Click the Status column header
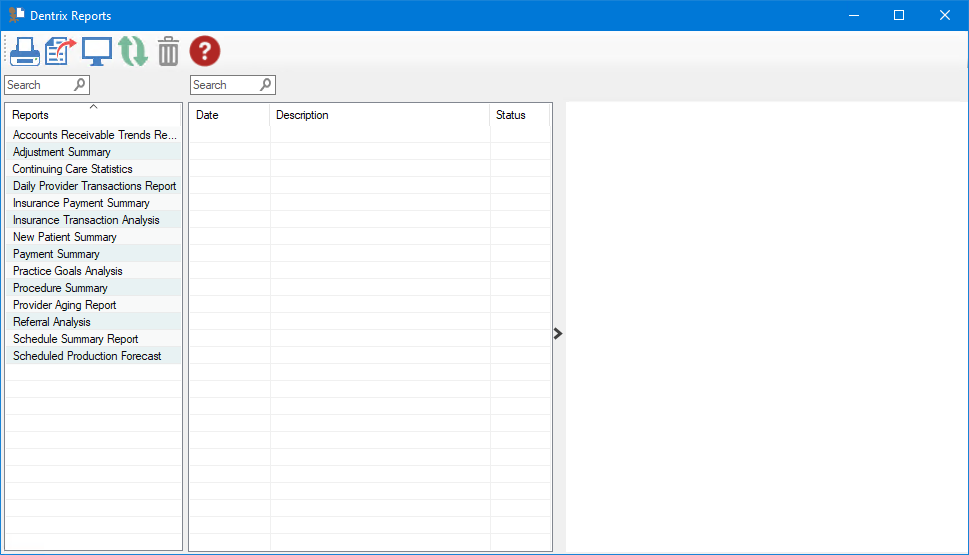969x555 pixels. (x=518, y=115)
